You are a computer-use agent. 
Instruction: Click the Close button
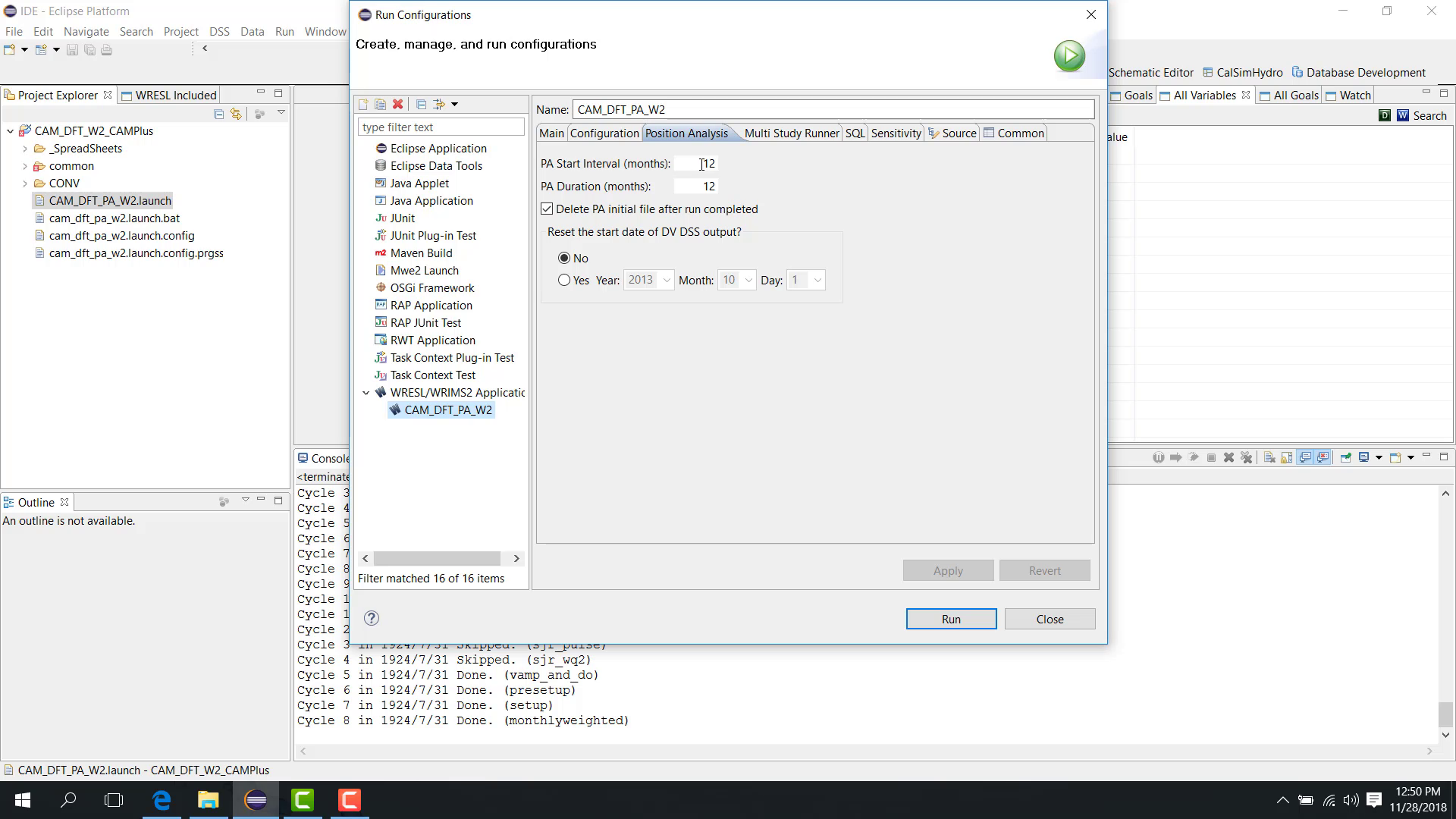1050,619
